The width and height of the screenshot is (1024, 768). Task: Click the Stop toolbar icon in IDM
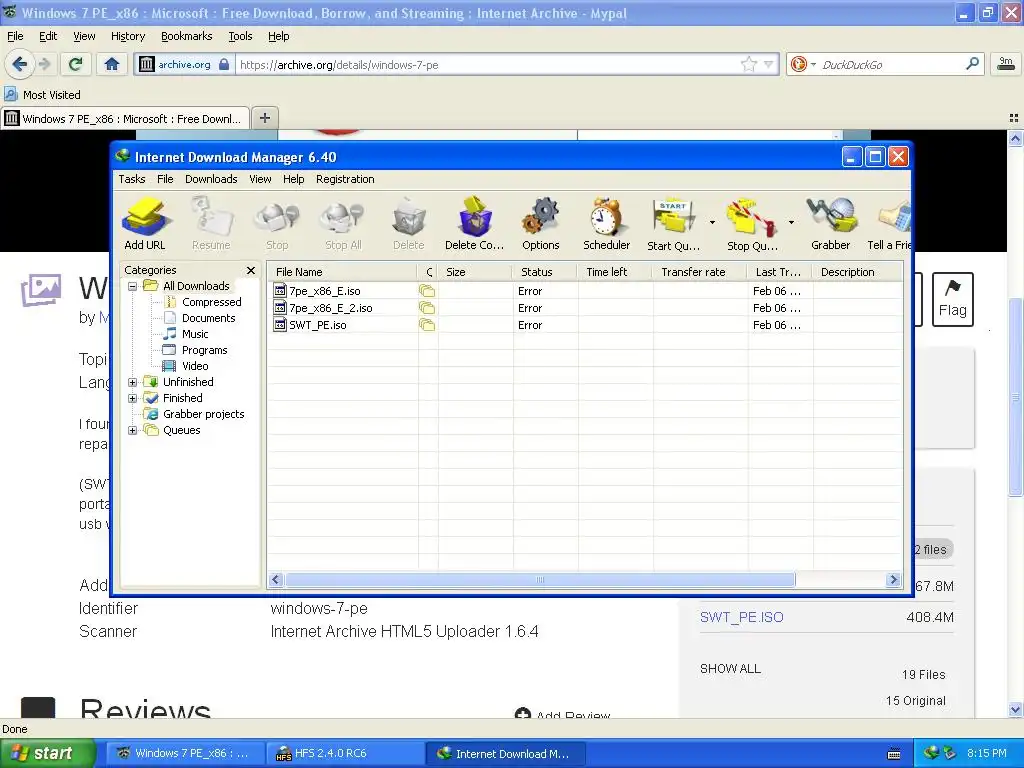[x=277, y=224]
